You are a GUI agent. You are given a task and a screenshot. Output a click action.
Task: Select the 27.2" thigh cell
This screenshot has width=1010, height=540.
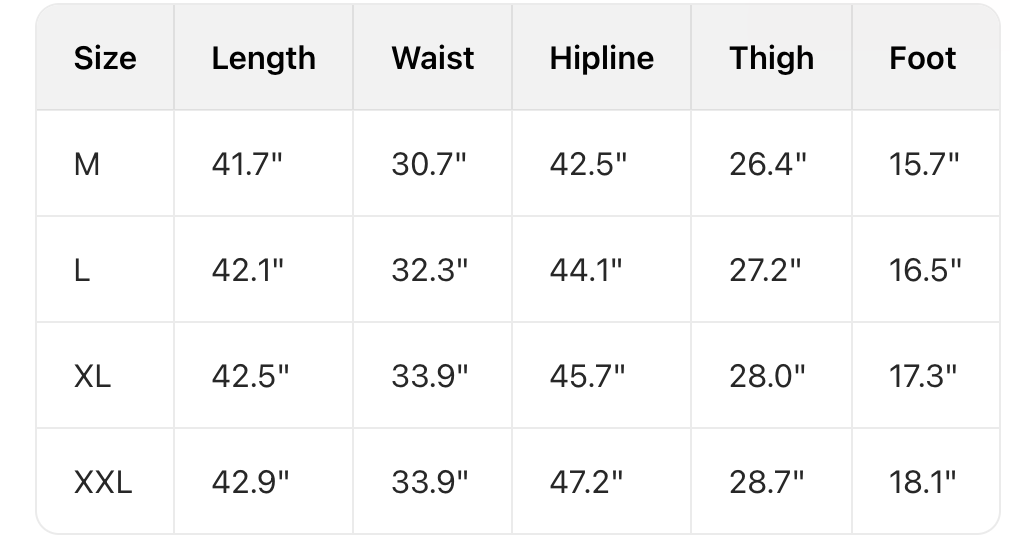click(x=767, y=270)
